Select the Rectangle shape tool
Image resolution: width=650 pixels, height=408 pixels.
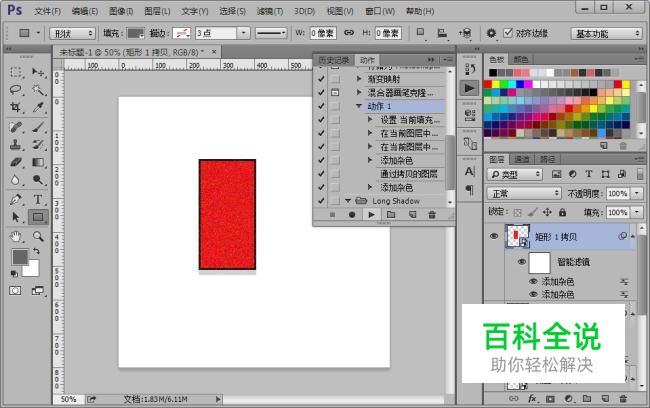[x=39, y=217]
